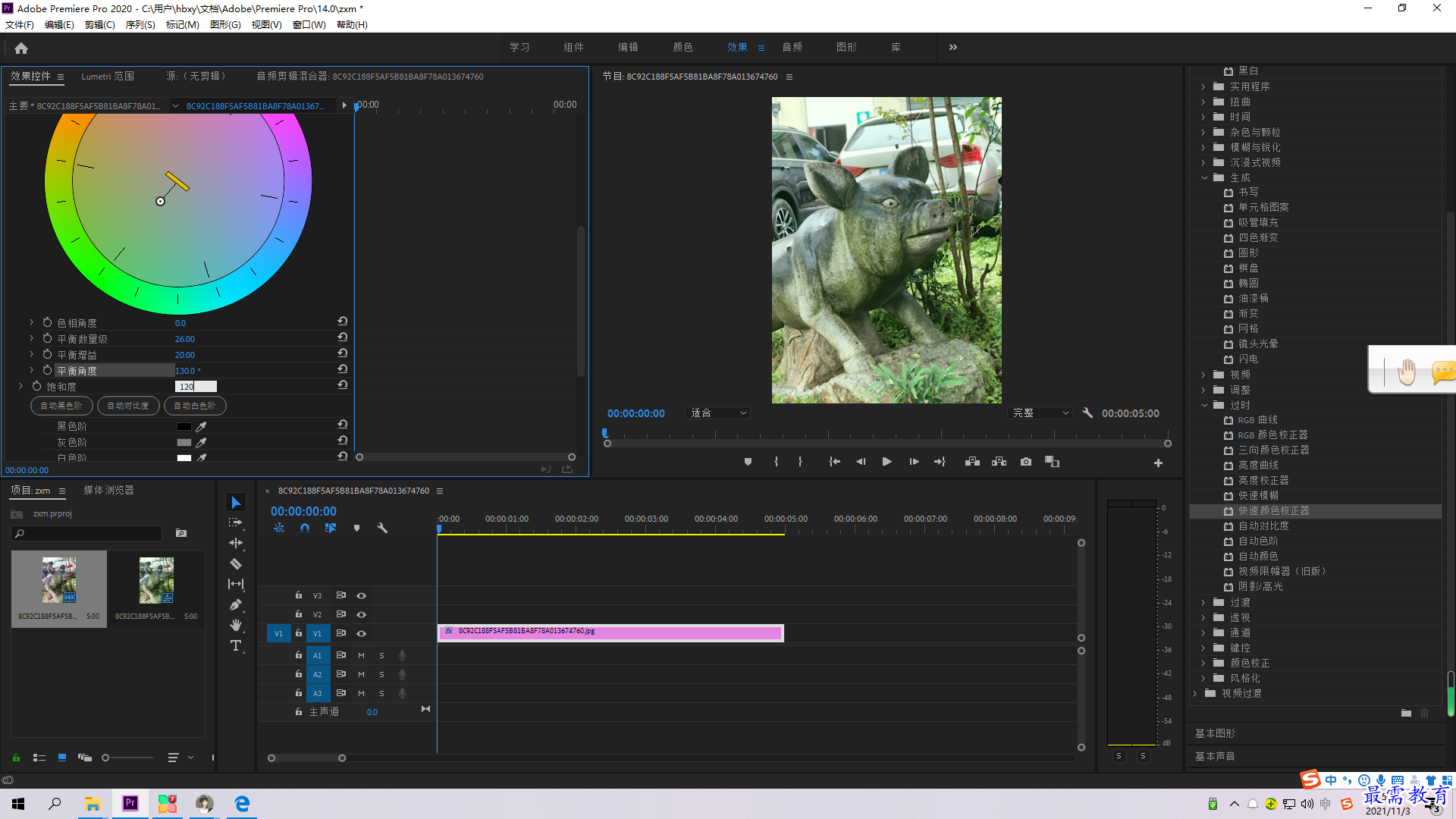
Task: Toggle V3 track output eye
Action: [362, 595]
